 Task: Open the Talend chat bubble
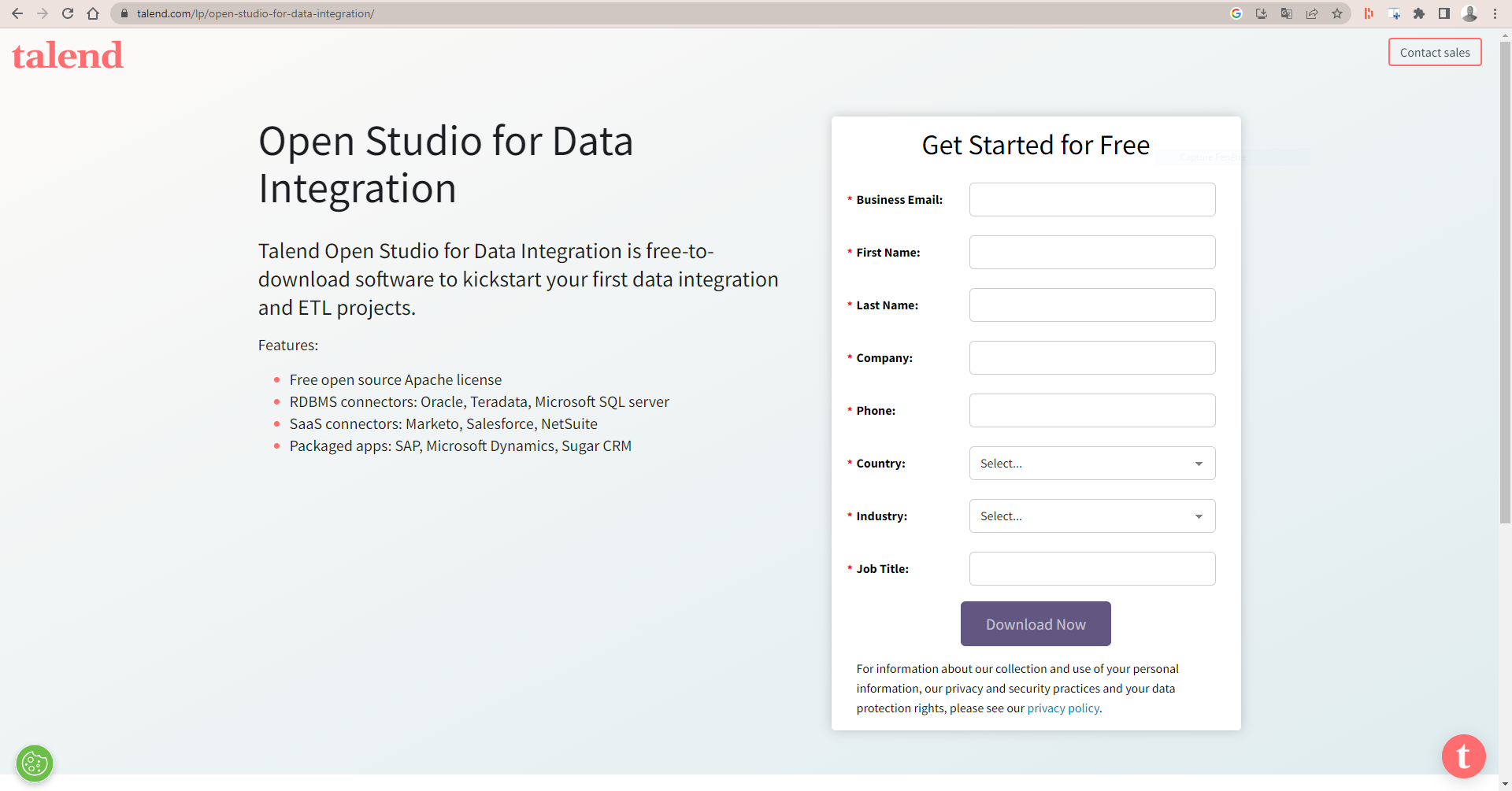pyautogui.click(x=1463, y=756)
